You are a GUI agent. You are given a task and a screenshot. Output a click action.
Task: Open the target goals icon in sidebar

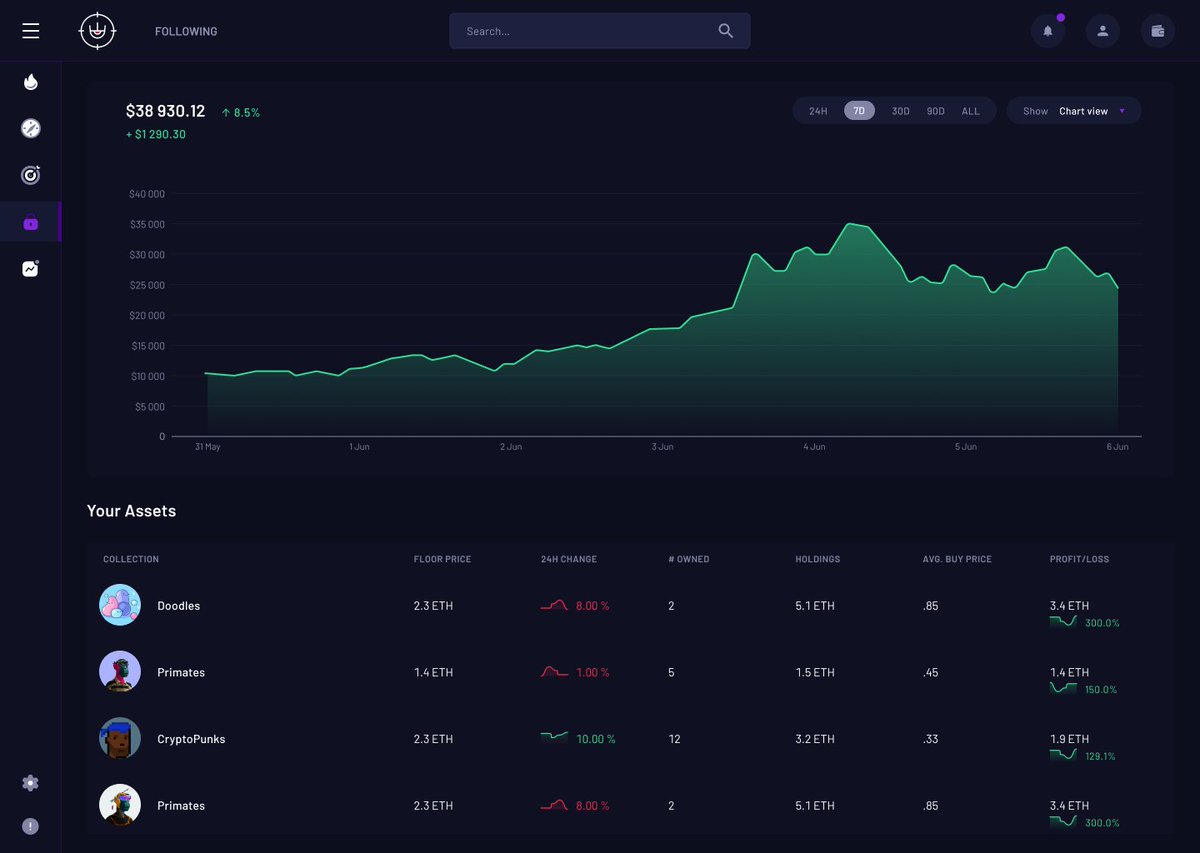[x=30, y=174]
